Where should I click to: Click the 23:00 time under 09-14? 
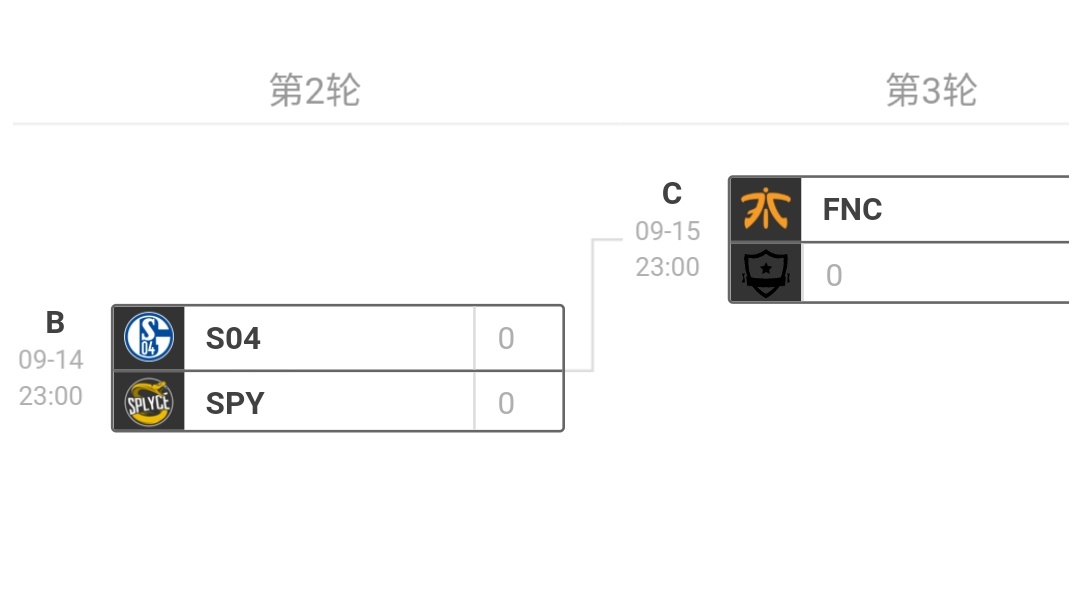click(51, 396)
